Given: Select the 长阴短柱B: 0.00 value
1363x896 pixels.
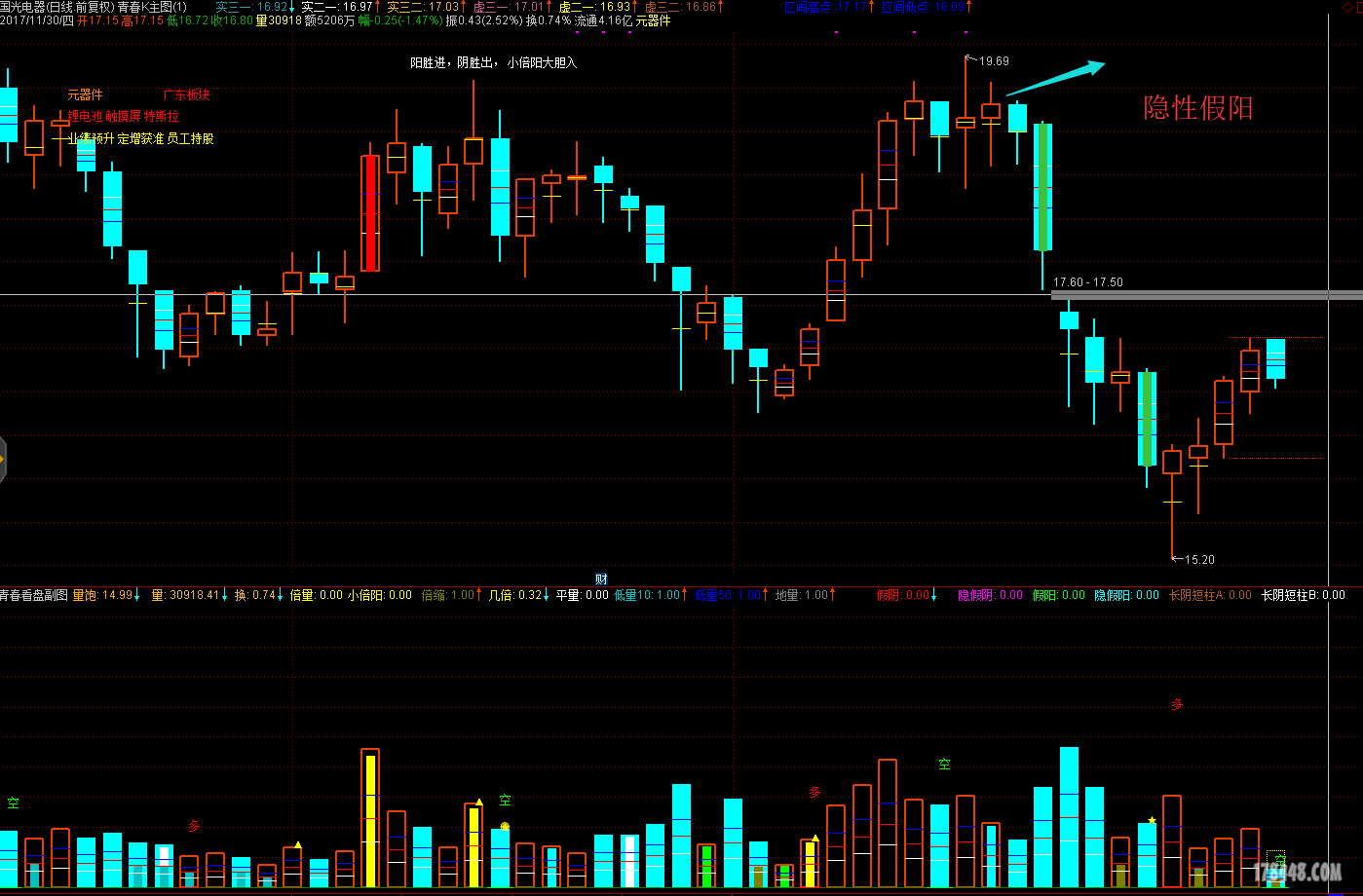Looking at the screenshot, I should 1304,594.
